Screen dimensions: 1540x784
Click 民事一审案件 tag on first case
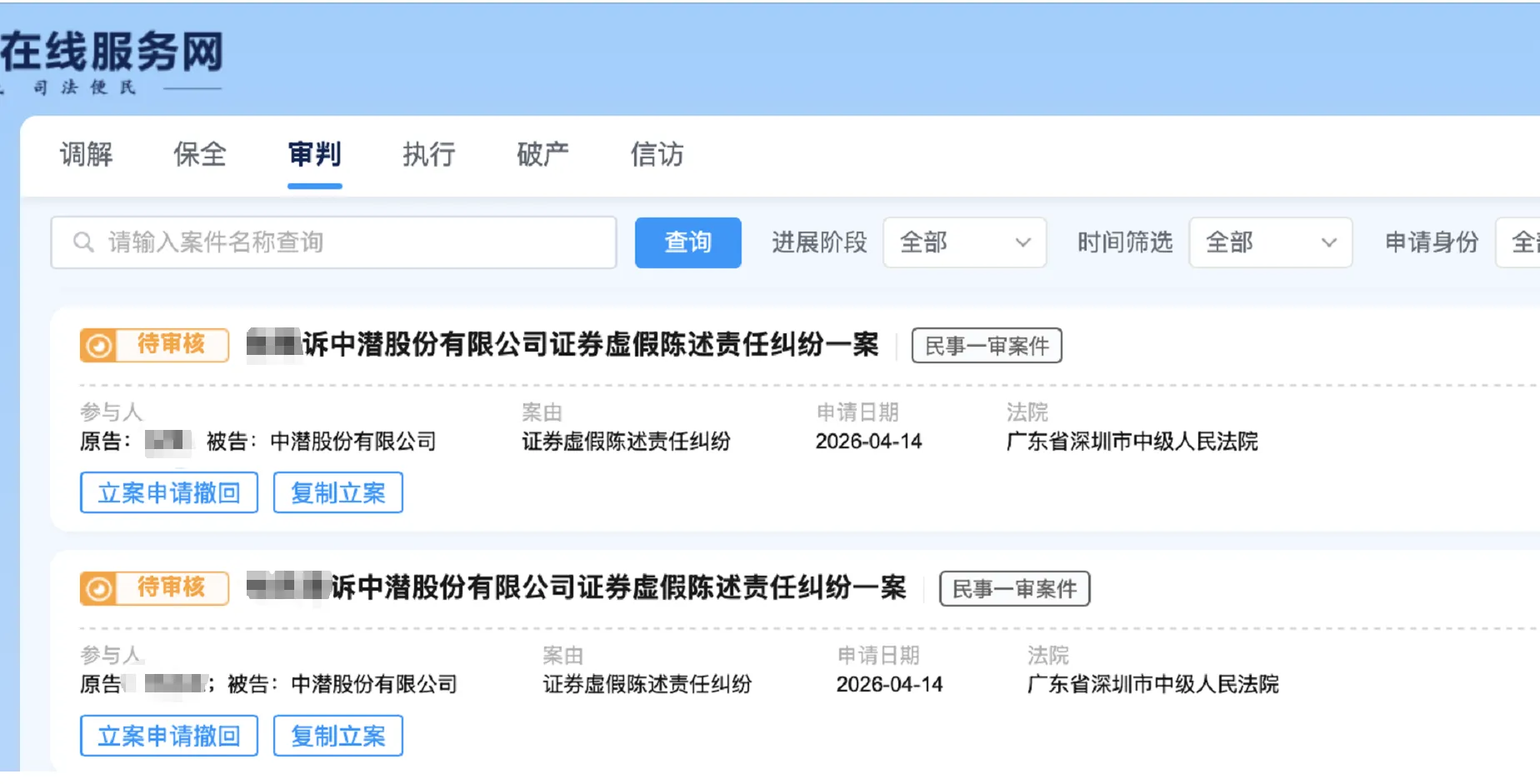[987, 346]
